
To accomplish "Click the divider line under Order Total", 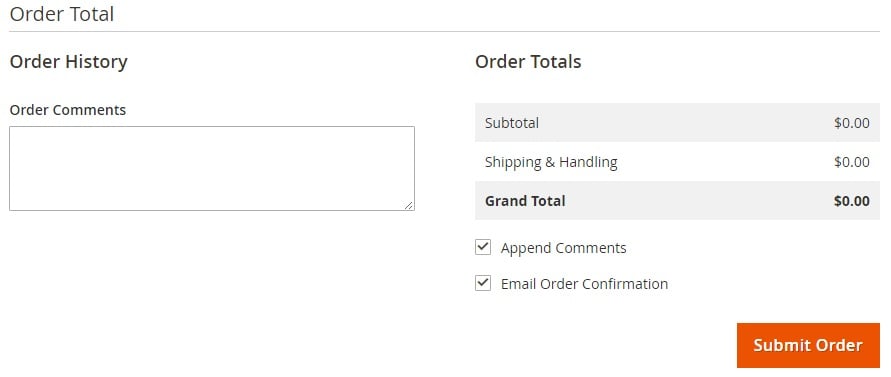I will [444, 31].
